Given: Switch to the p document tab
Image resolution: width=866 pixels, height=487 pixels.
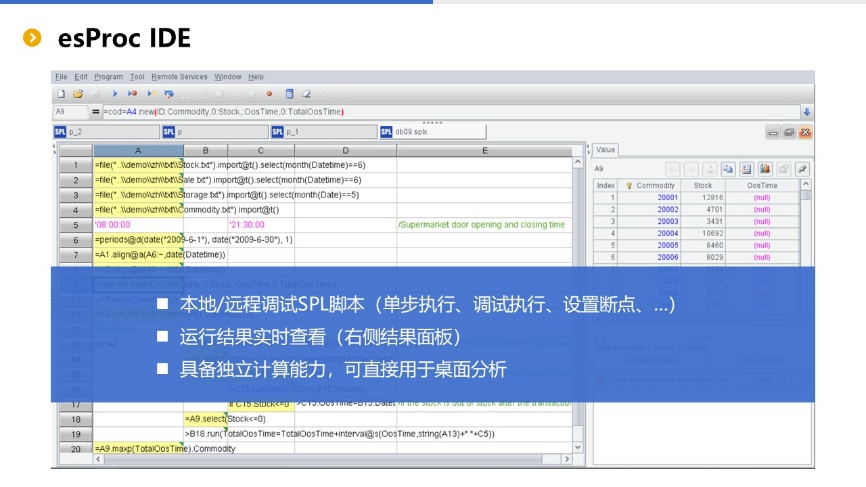Looking at the screenshot, I should (215, 132).
